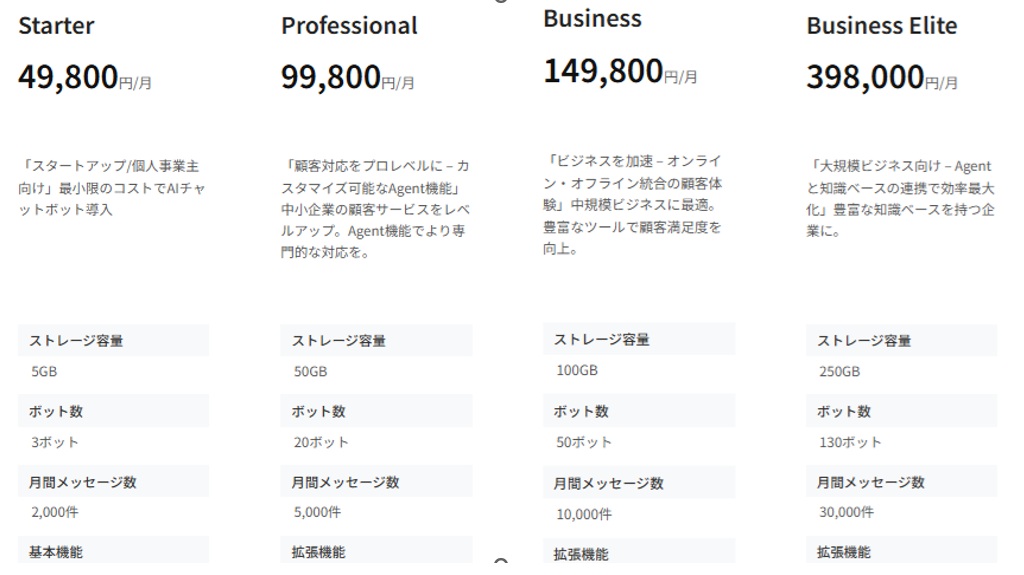Image resolution: width=1024 pixels, height=575 pixels.
Task: Click Business's 月間メッセージ数 row header
Action: (639, 483)
